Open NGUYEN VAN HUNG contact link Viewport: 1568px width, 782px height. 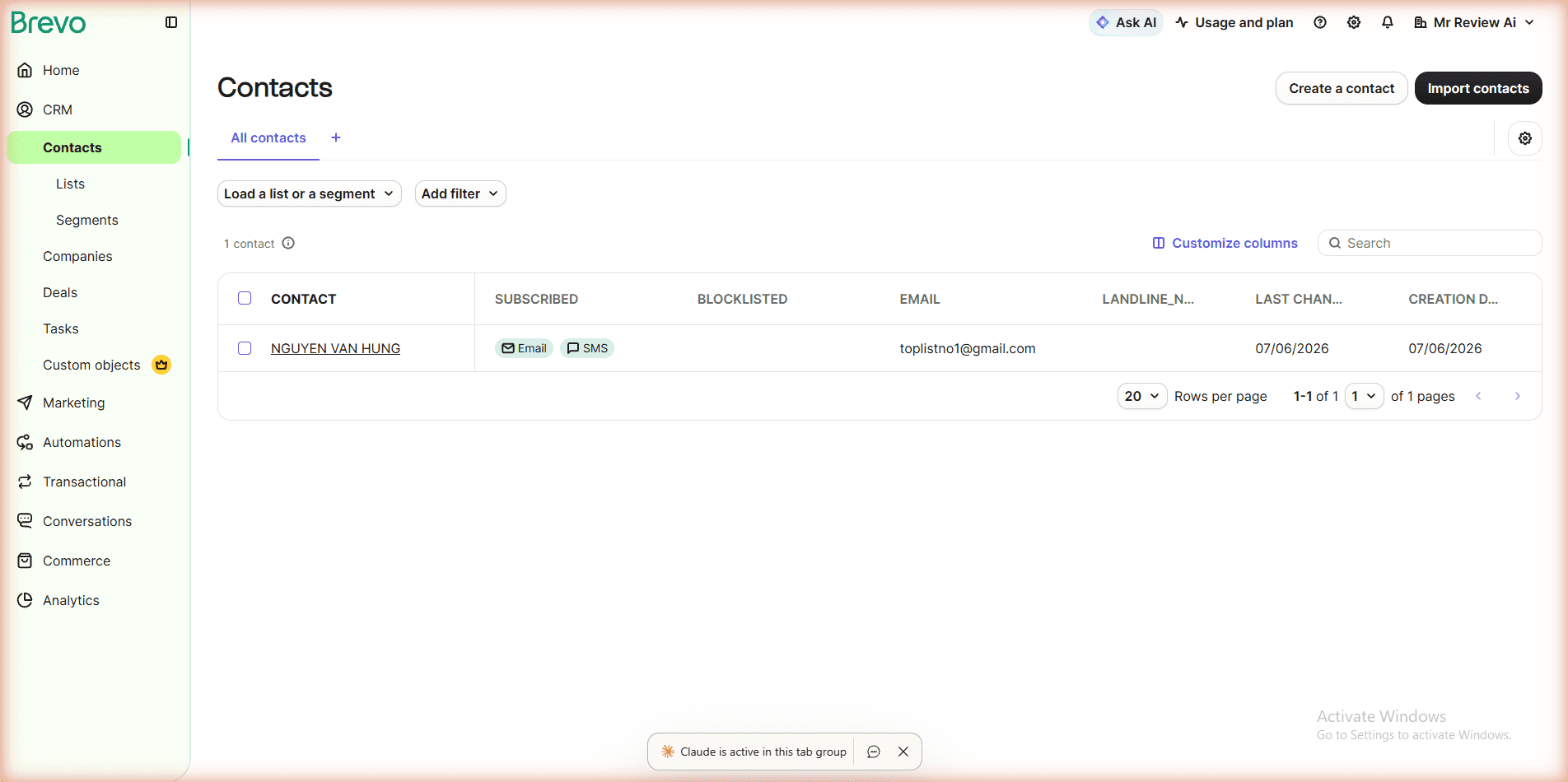click(335, 348)
